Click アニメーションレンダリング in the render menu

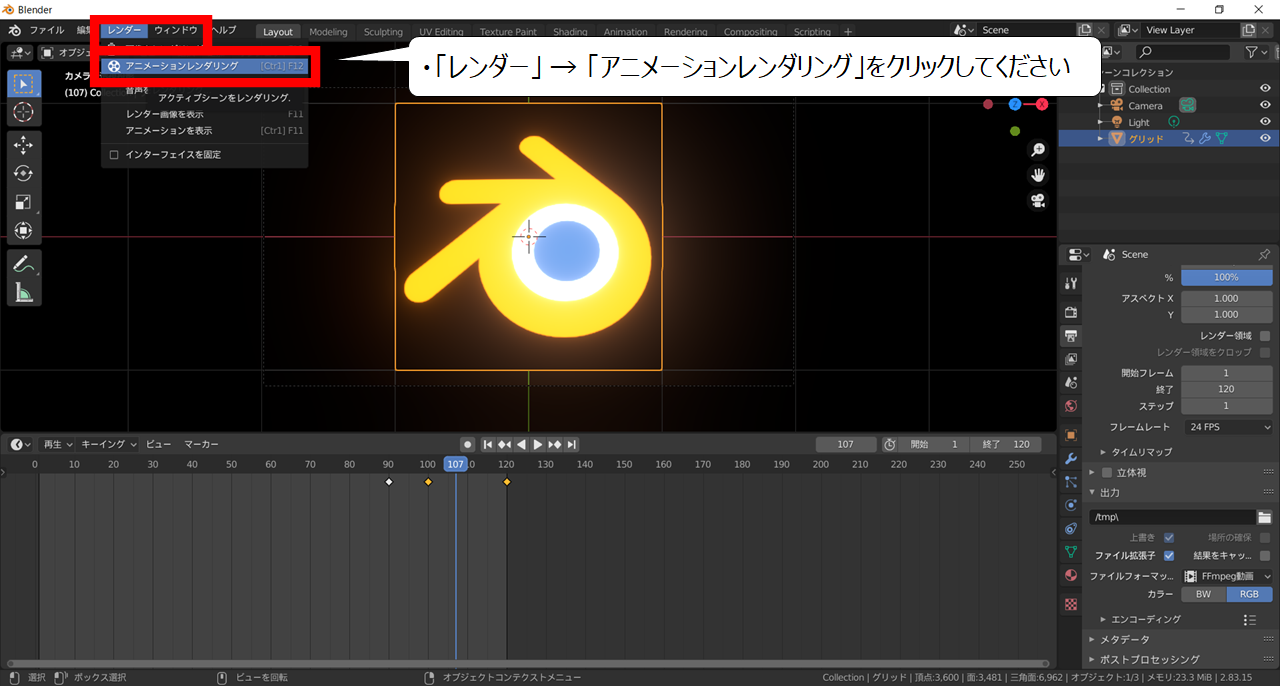(205, 66)
